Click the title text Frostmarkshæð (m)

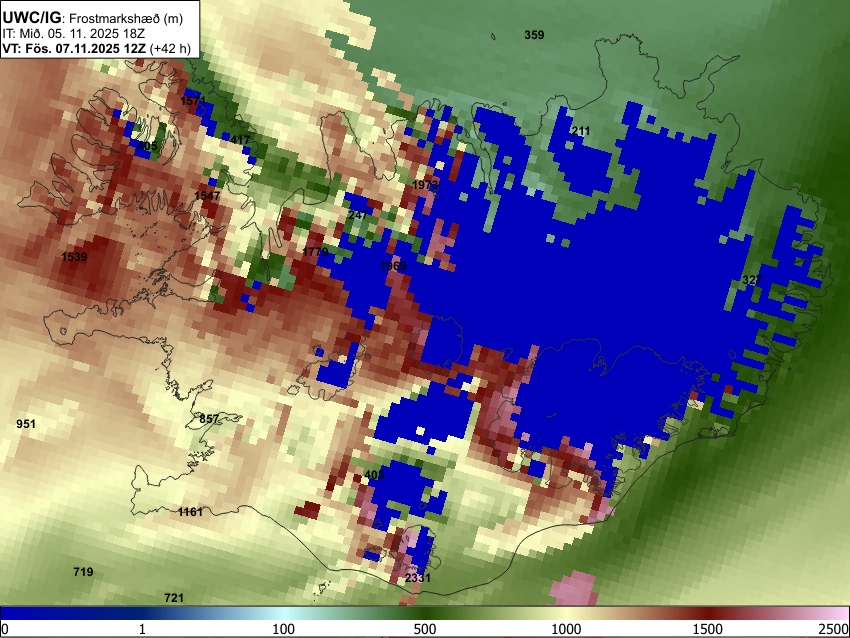[126, 18]
